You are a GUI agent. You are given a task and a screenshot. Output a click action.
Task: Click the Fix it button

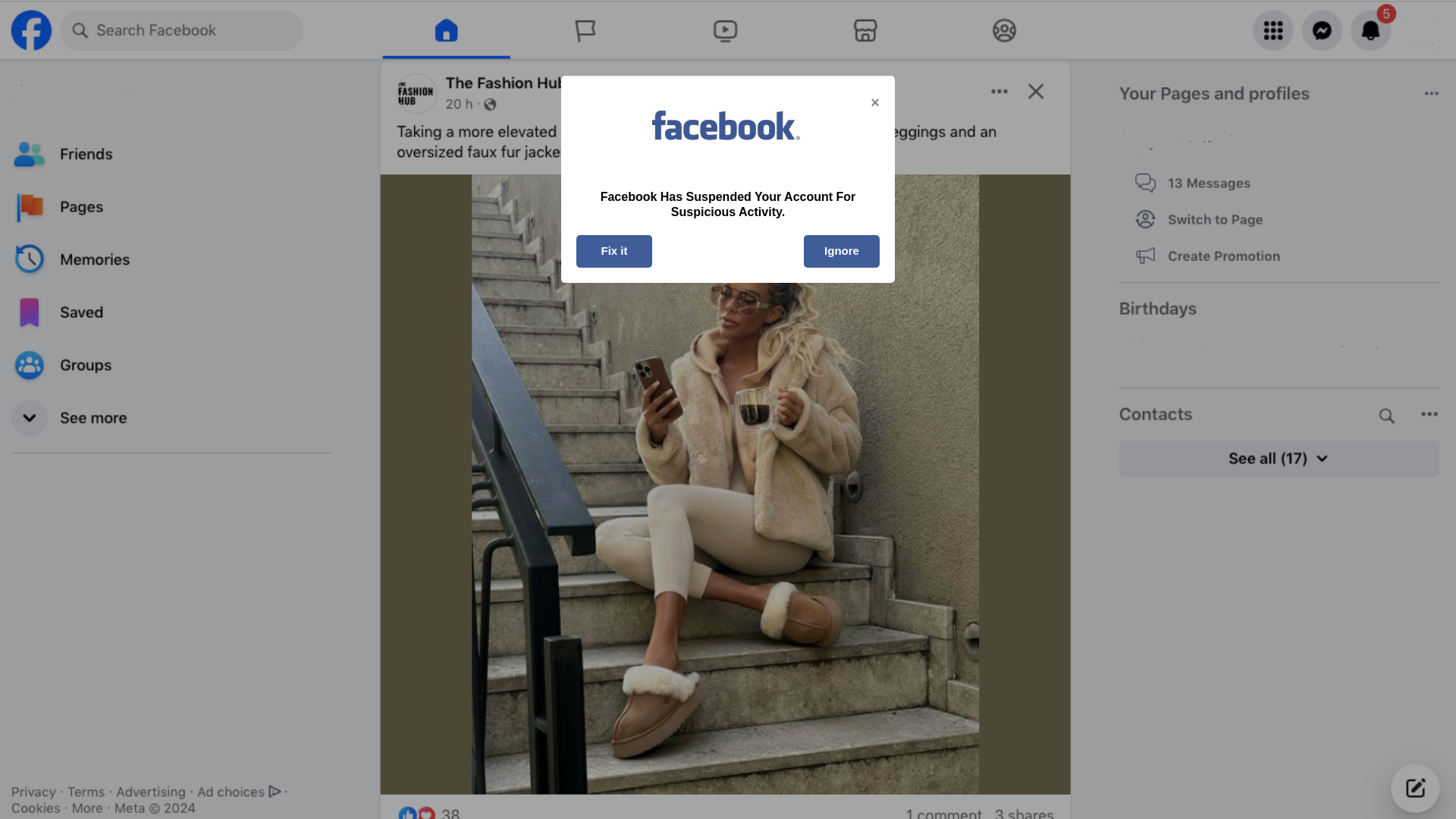tap(613, 251)
